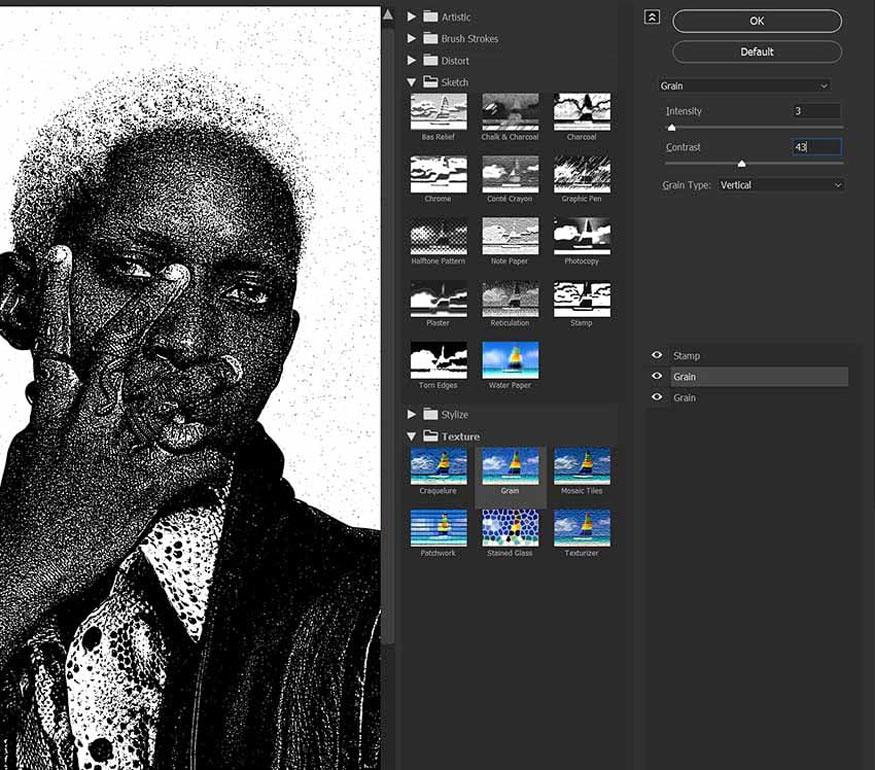Select the Graphic Pen filter

582,174
